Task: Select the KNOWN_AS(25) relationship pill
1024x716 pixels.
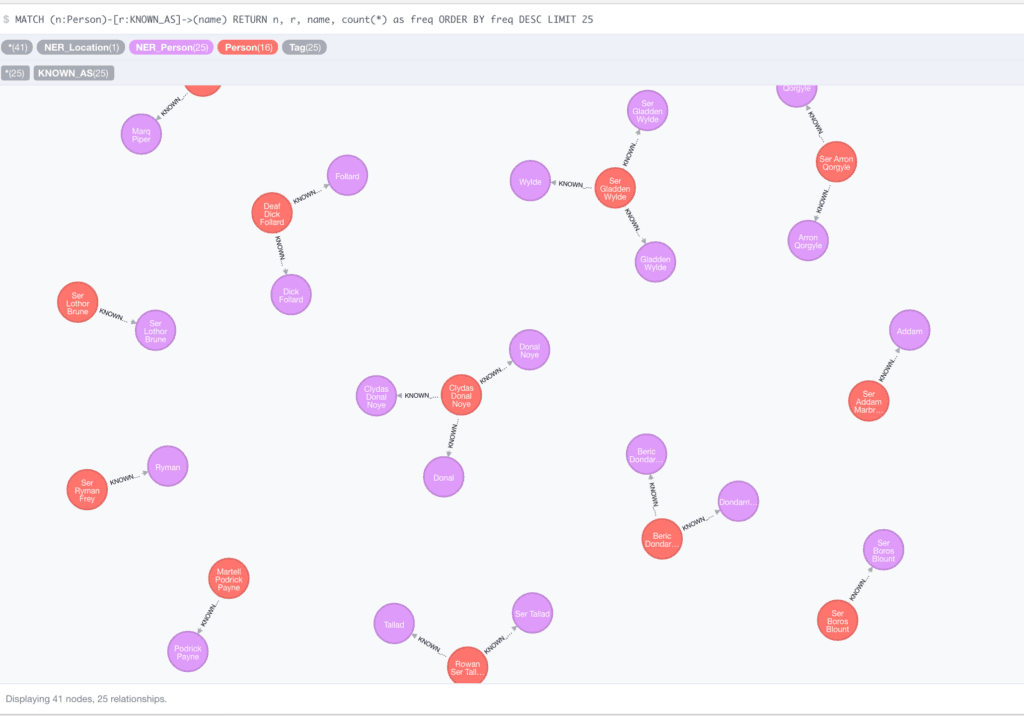Action: tap(74, 73)
